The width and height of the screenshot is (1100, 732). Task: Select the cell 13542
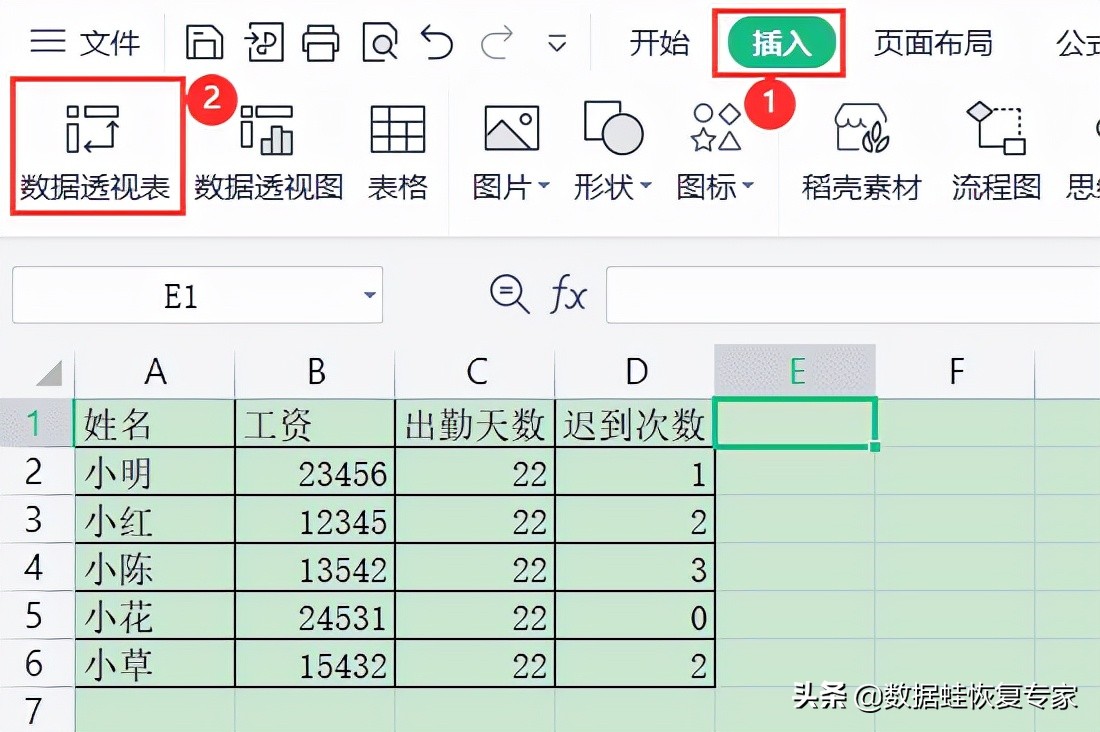(315, 567)
